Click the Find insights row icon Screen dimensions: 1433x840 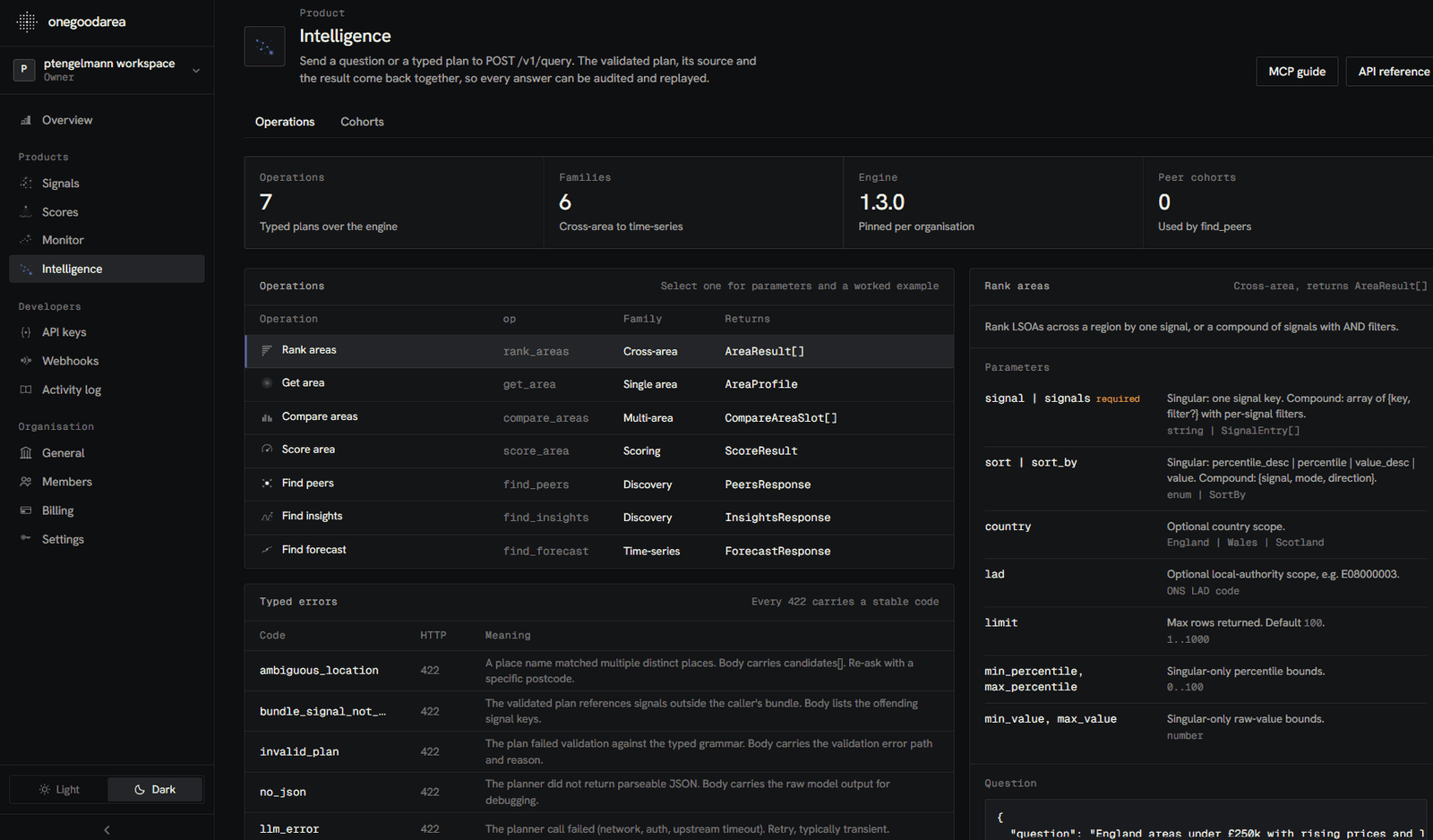[267, 517]
